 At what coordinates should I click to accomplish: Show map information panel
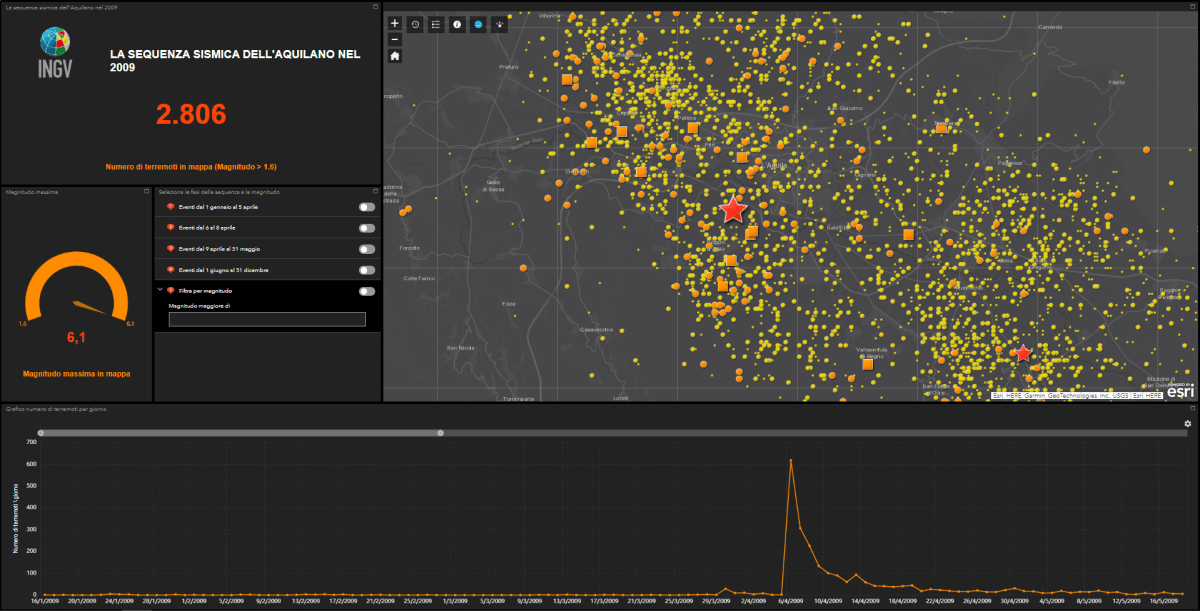[x=457, y=24]
